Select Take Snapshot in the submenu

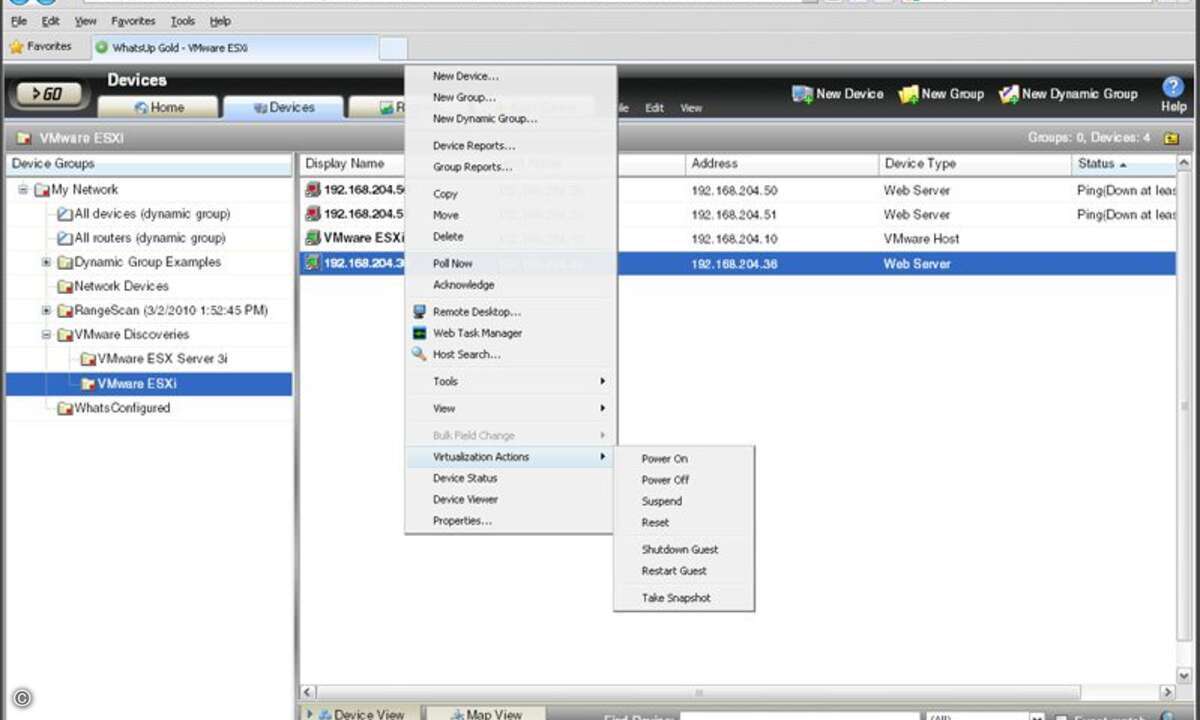676,598
